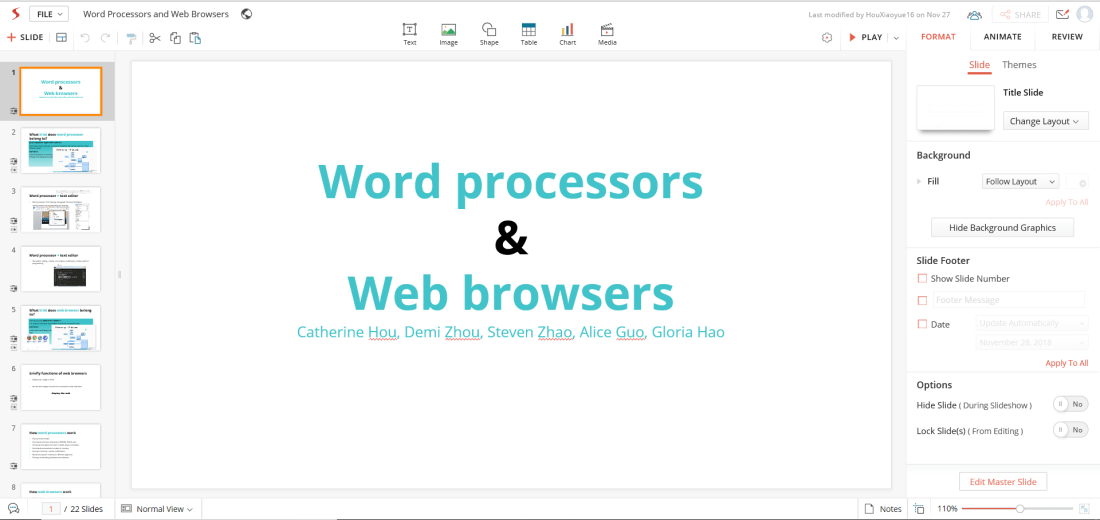Viewport: 1100px width, 520px height.
Task: Select slide 3 thumbnail in the panel
Action: [61, 209]
